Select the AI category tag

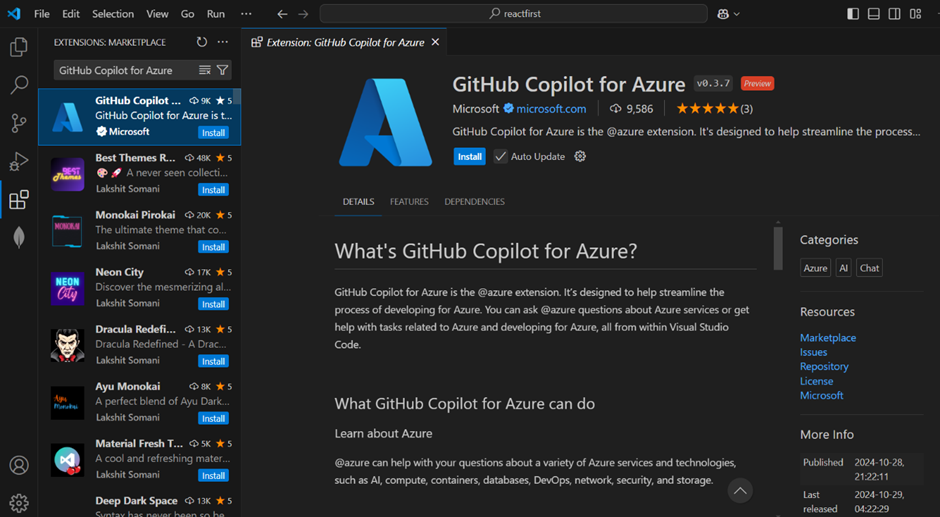click(x=843, y=268)
